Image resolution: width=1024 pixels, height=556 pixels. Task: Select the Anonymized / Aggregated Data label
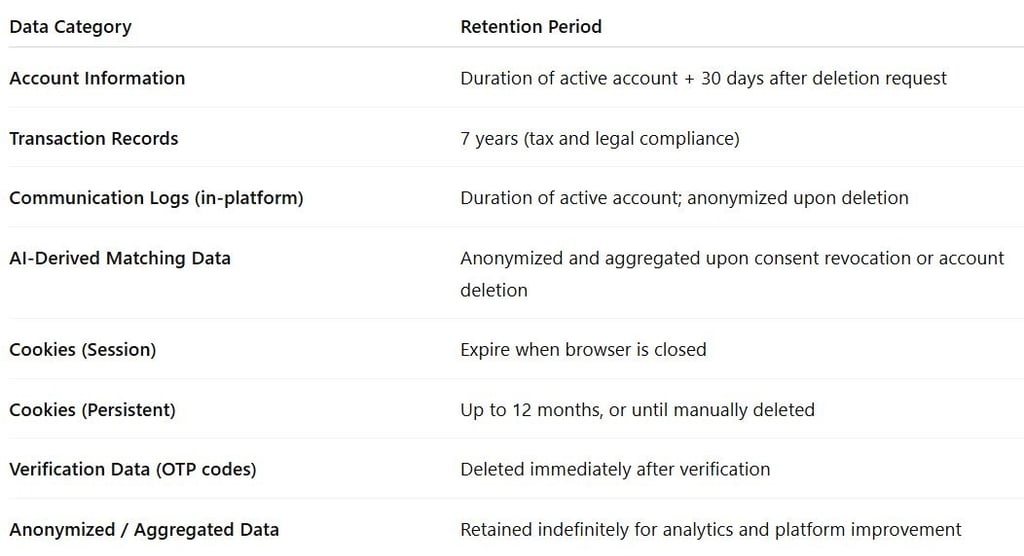point(144,530)
